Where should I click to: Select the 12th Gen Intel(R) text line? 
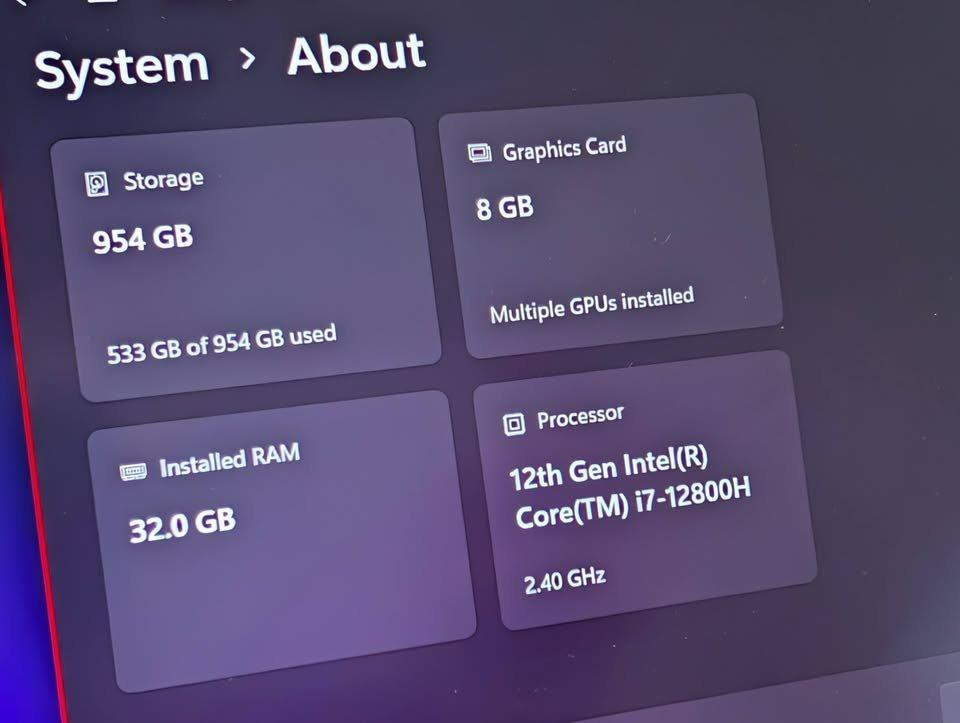point(608,467)
